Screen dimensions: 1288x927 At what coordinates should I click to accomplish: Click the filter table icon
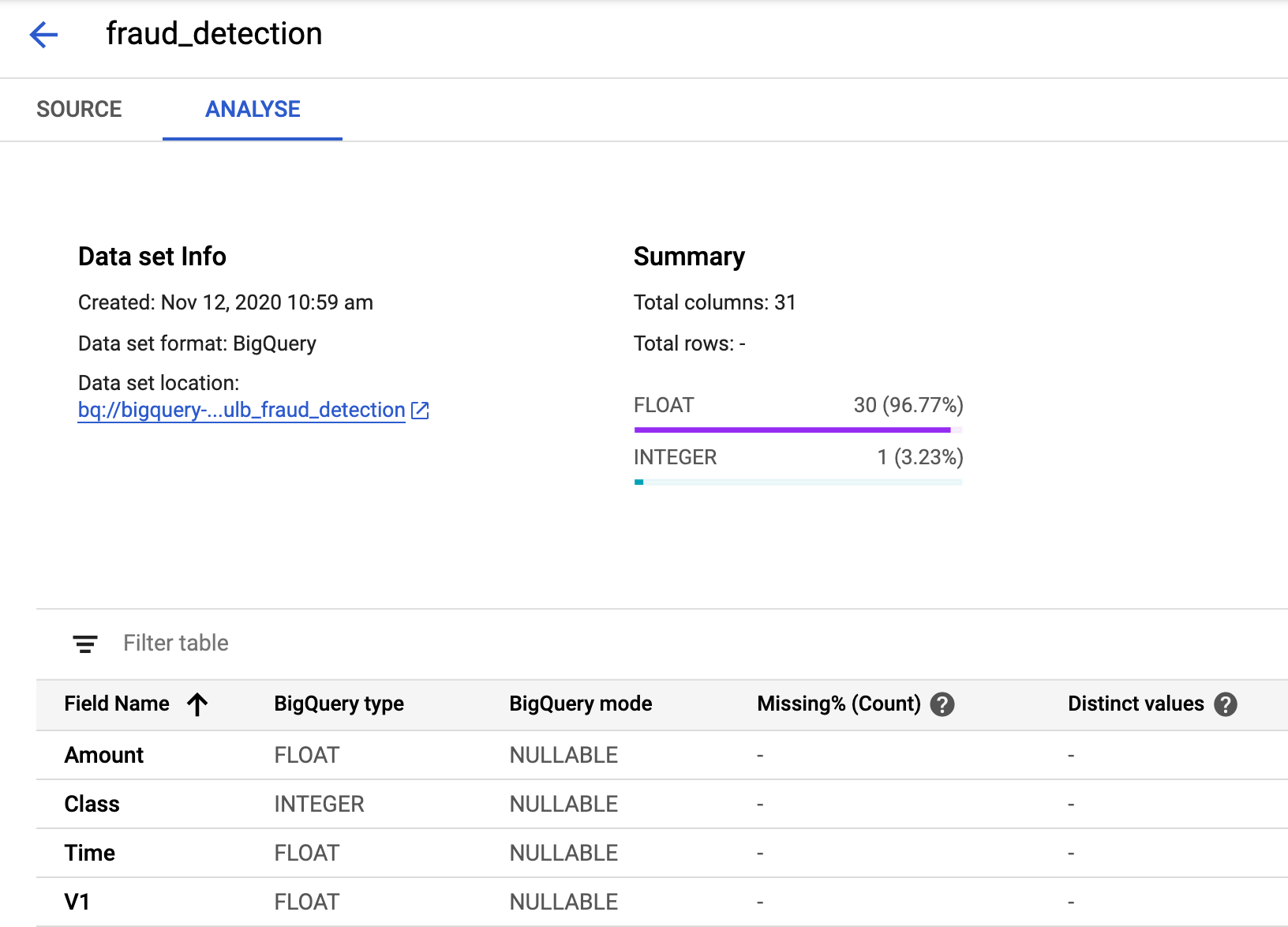point(85,644)
